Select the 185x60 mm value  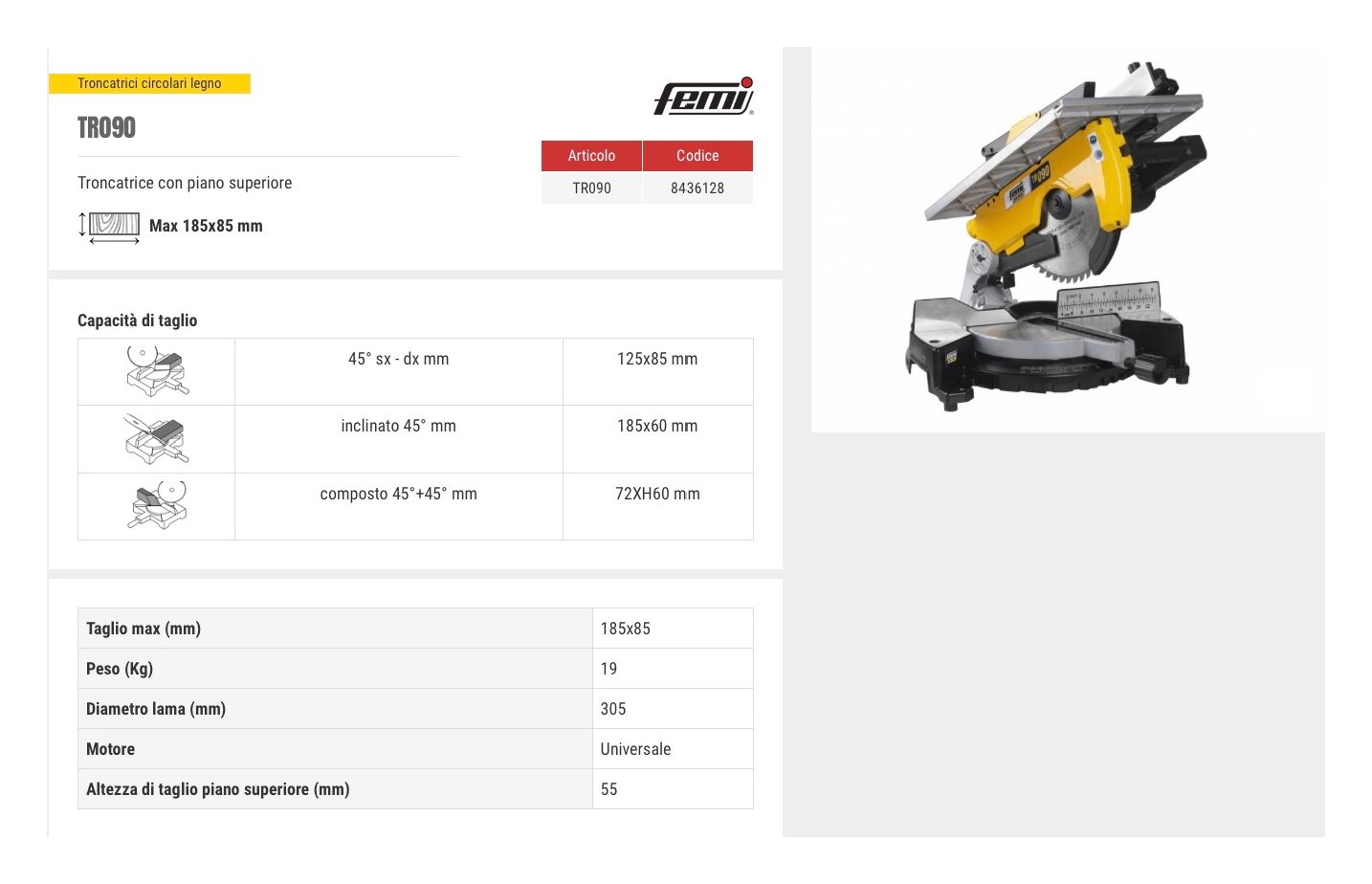click(x=657, y=426)
